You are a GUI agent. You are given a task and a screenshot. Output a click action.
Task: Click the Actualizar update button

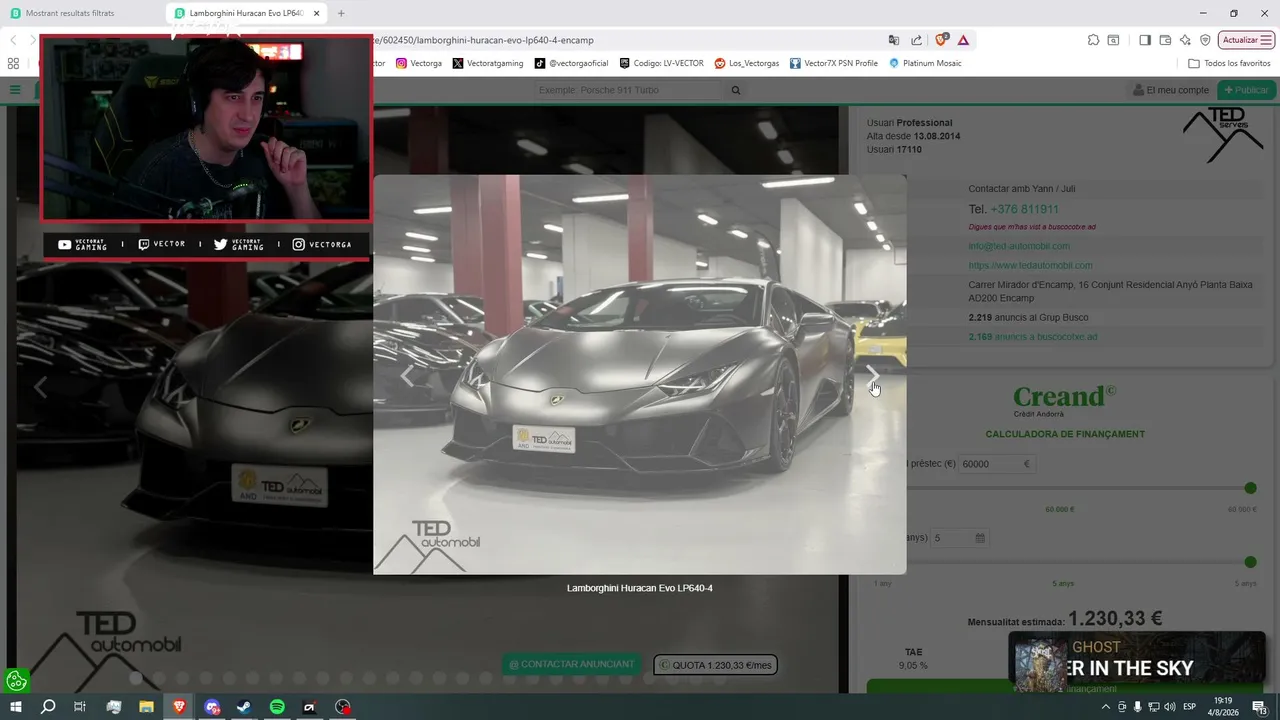pos(1246,40)
